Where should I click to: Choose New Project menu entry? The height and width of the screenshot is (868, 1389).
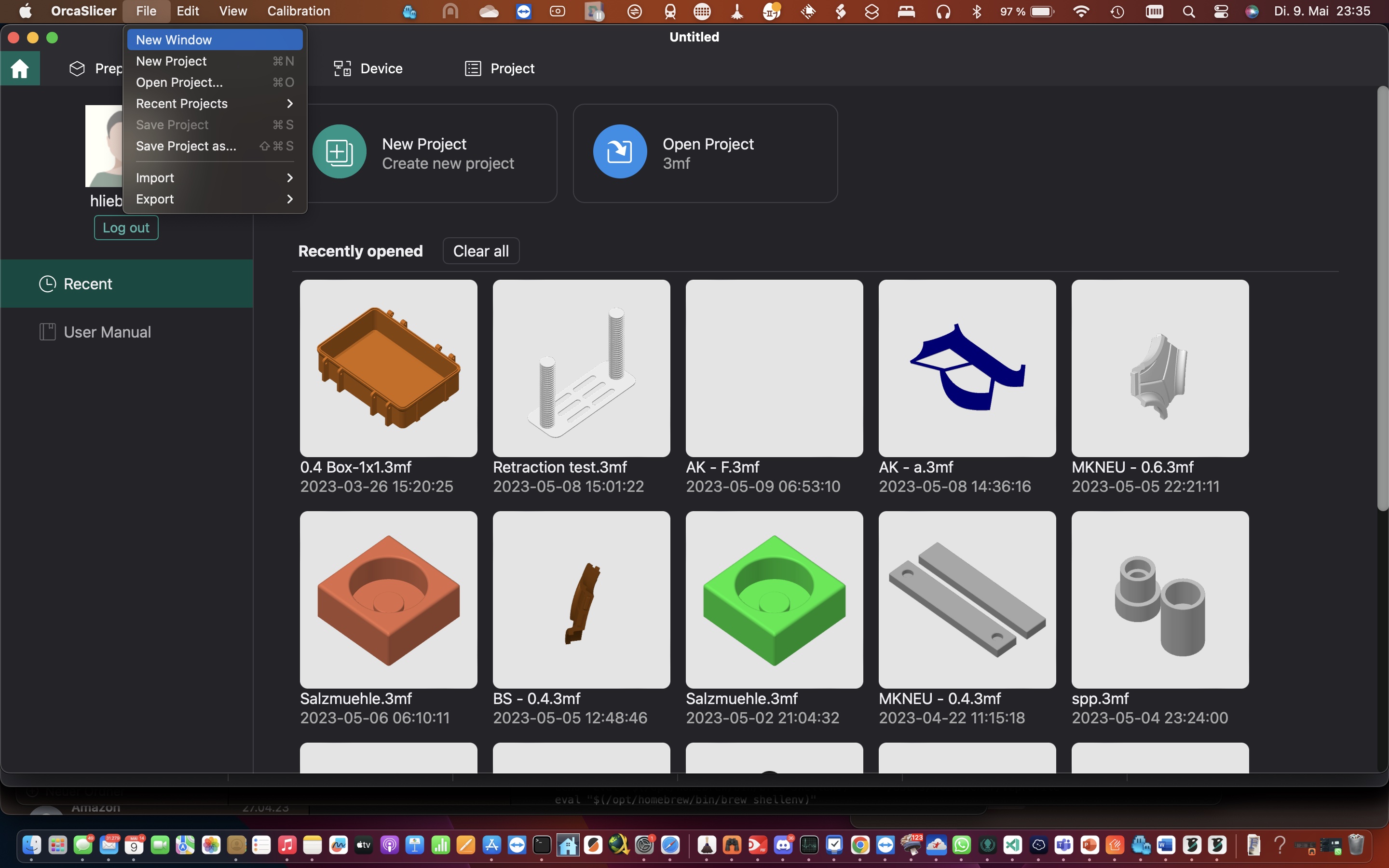tap(215, 61)
